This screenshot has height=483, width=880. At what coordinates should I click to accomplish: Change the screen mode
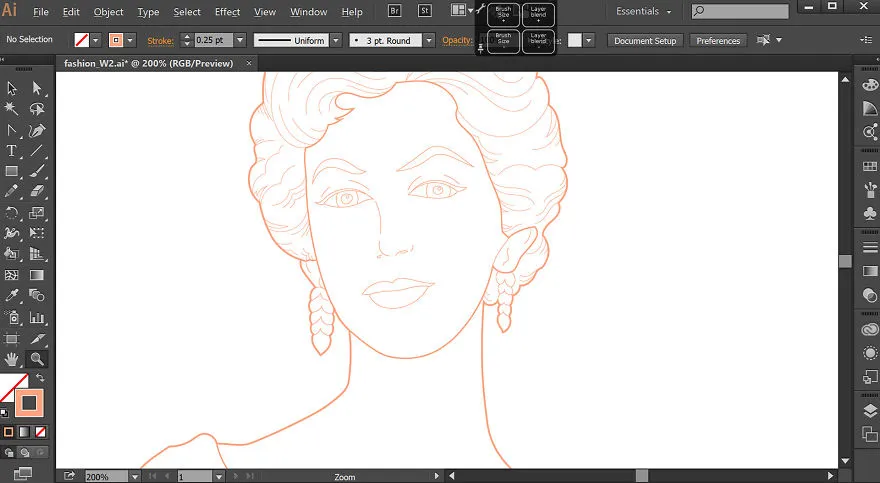pos(22,473)
